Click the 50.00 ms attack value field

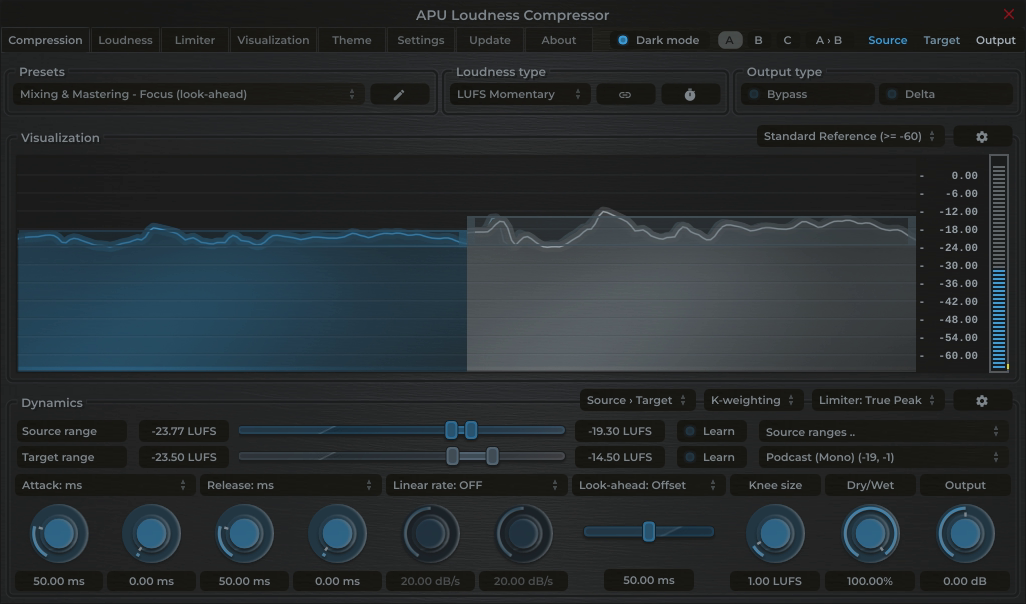(58, 581)
